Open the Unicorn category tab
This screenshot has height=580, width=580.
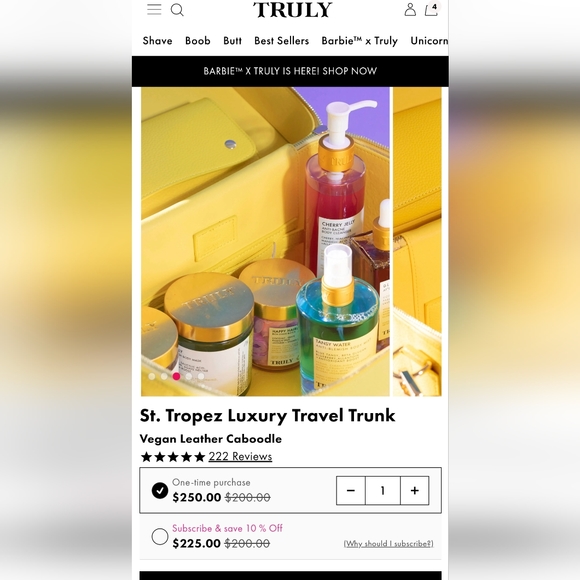(x=429, y=41)
